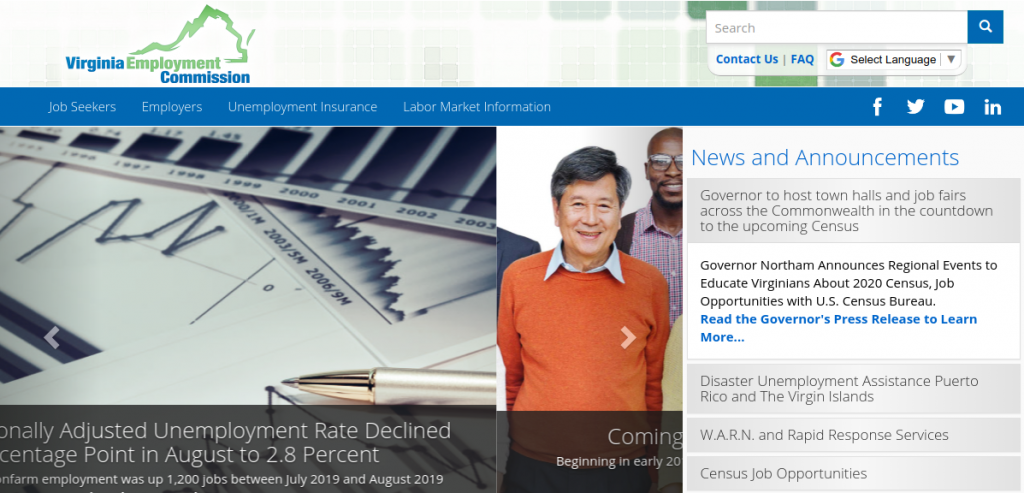Click inside the Search text field
Viewport: 1024px width, 493px height.
pyautogui.click(x=836, y=28)
